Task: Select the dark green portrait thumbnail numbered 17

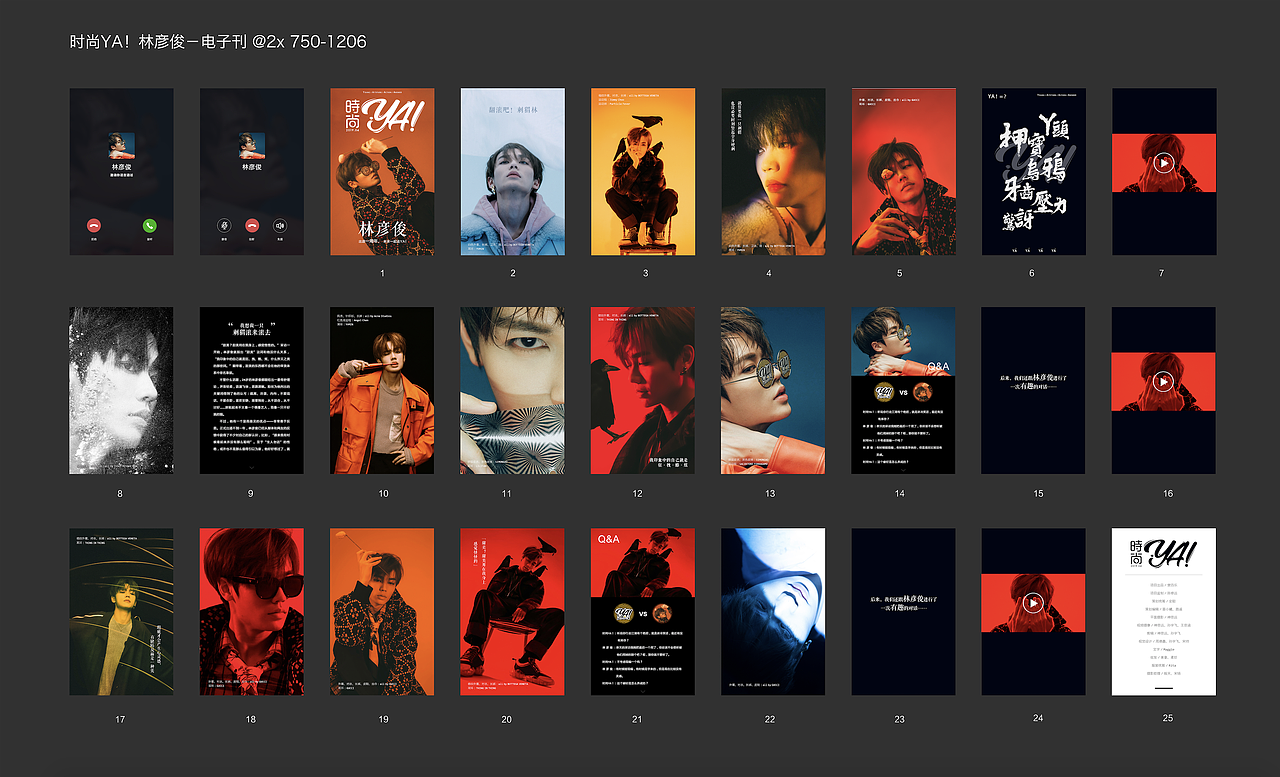Action: [121, 611]
